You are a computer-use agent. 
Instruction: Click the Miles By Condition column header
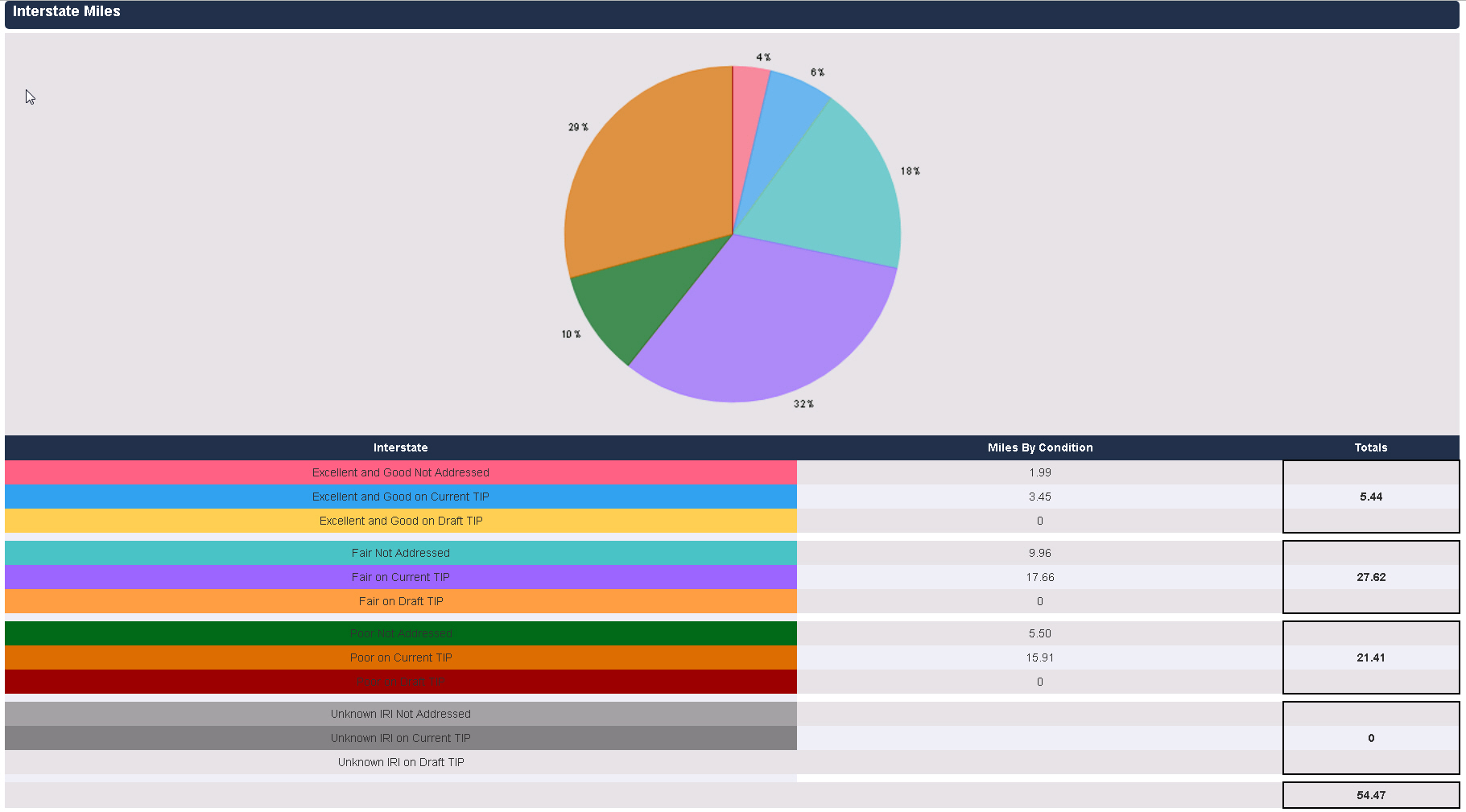coord(1039,447)
